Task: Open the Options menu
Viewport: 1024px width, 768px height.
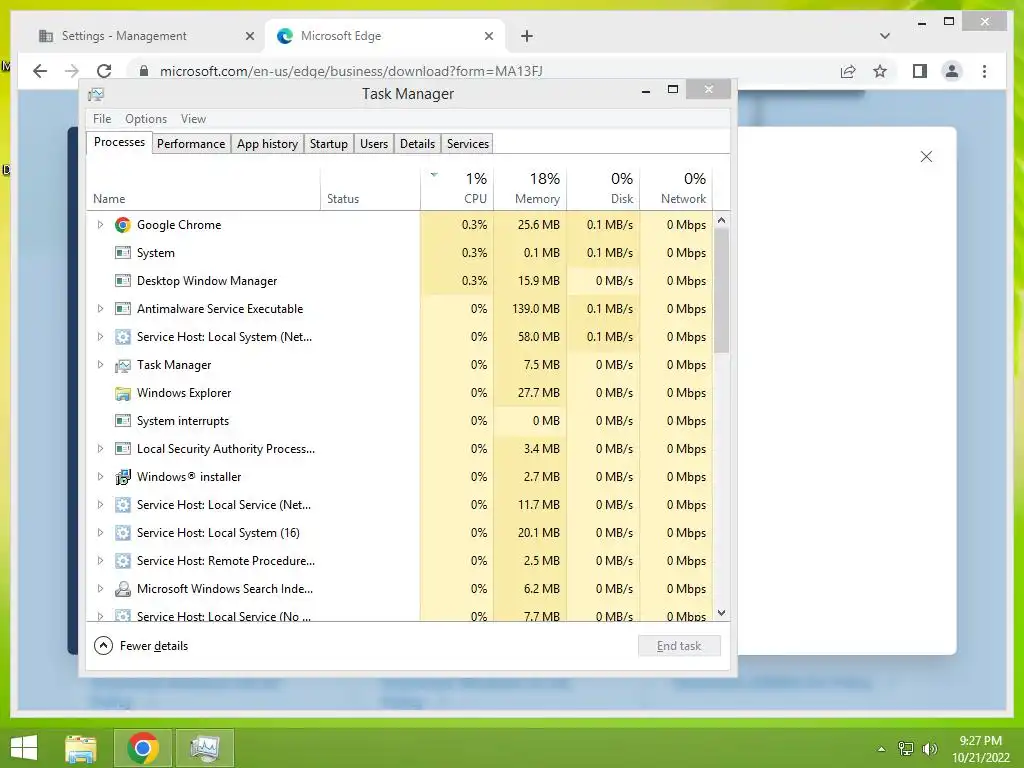Action: point(146,119)
